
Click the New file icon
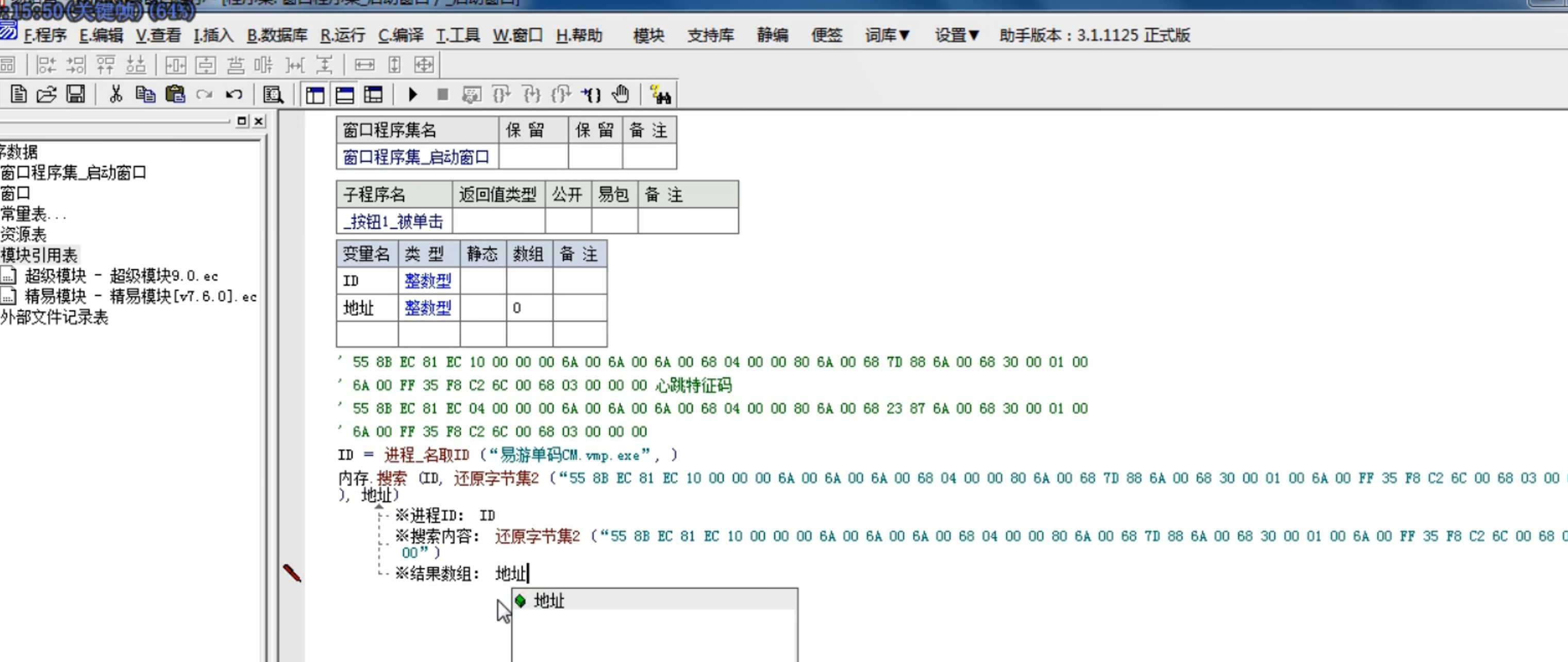click(19, 94)
